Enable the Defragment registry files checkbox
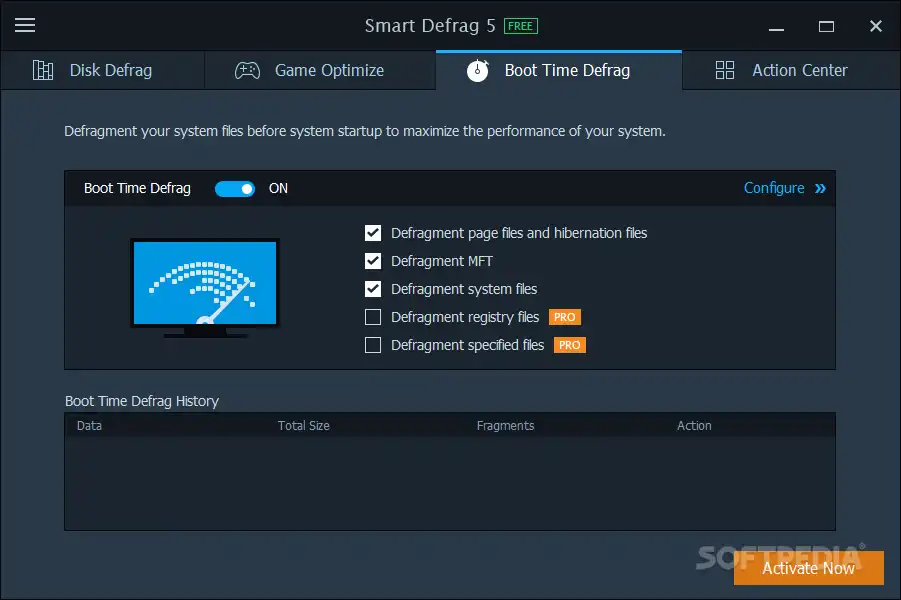The width and height of the screenshot is (901, 600). pyautogui.click(x=373, y=317)
